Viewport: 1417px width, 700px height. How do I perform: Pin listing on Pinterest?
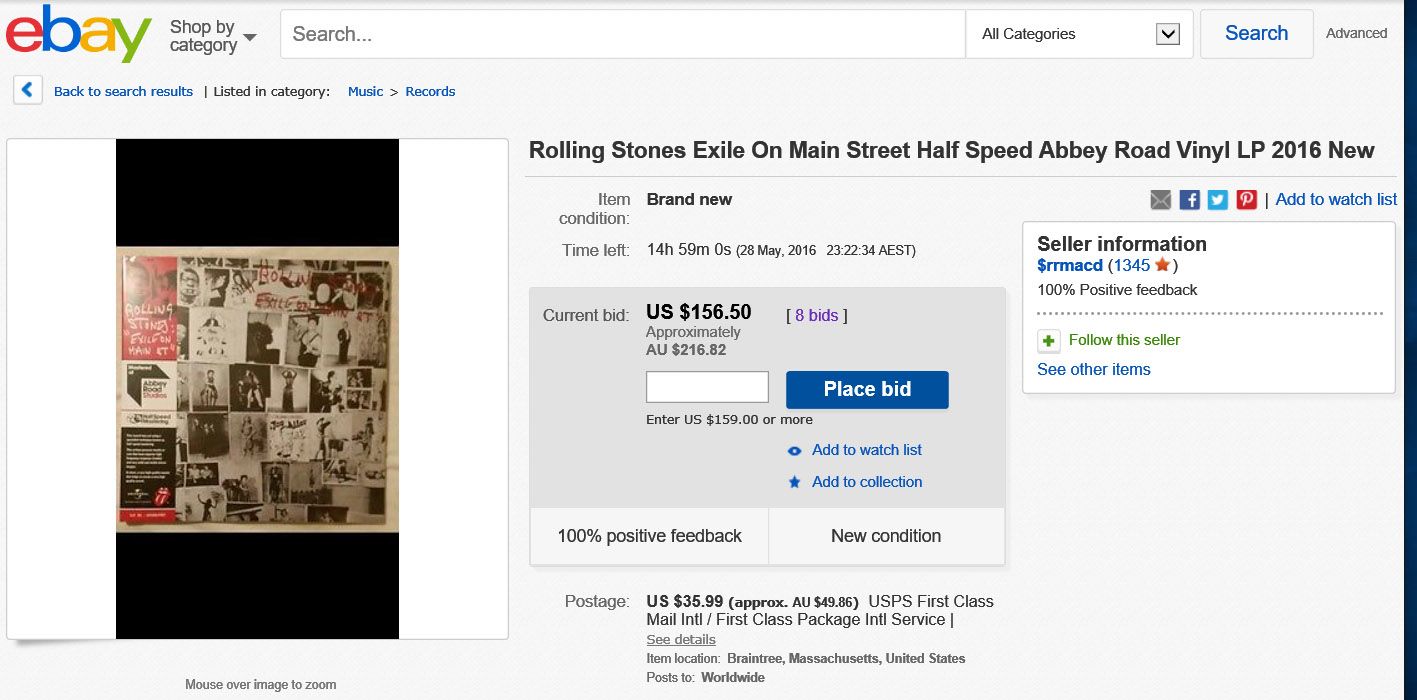(x=1246, y=200)
